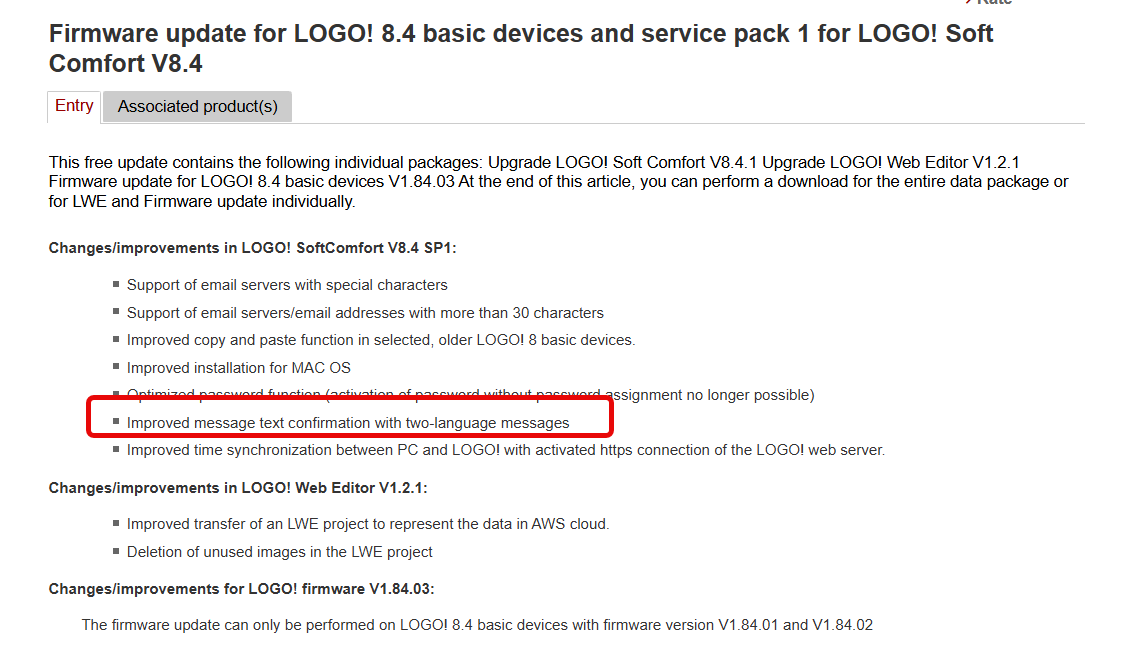Open the Entry tab
This screenshot has height=654, width=1143.
[x=74, y=106]
